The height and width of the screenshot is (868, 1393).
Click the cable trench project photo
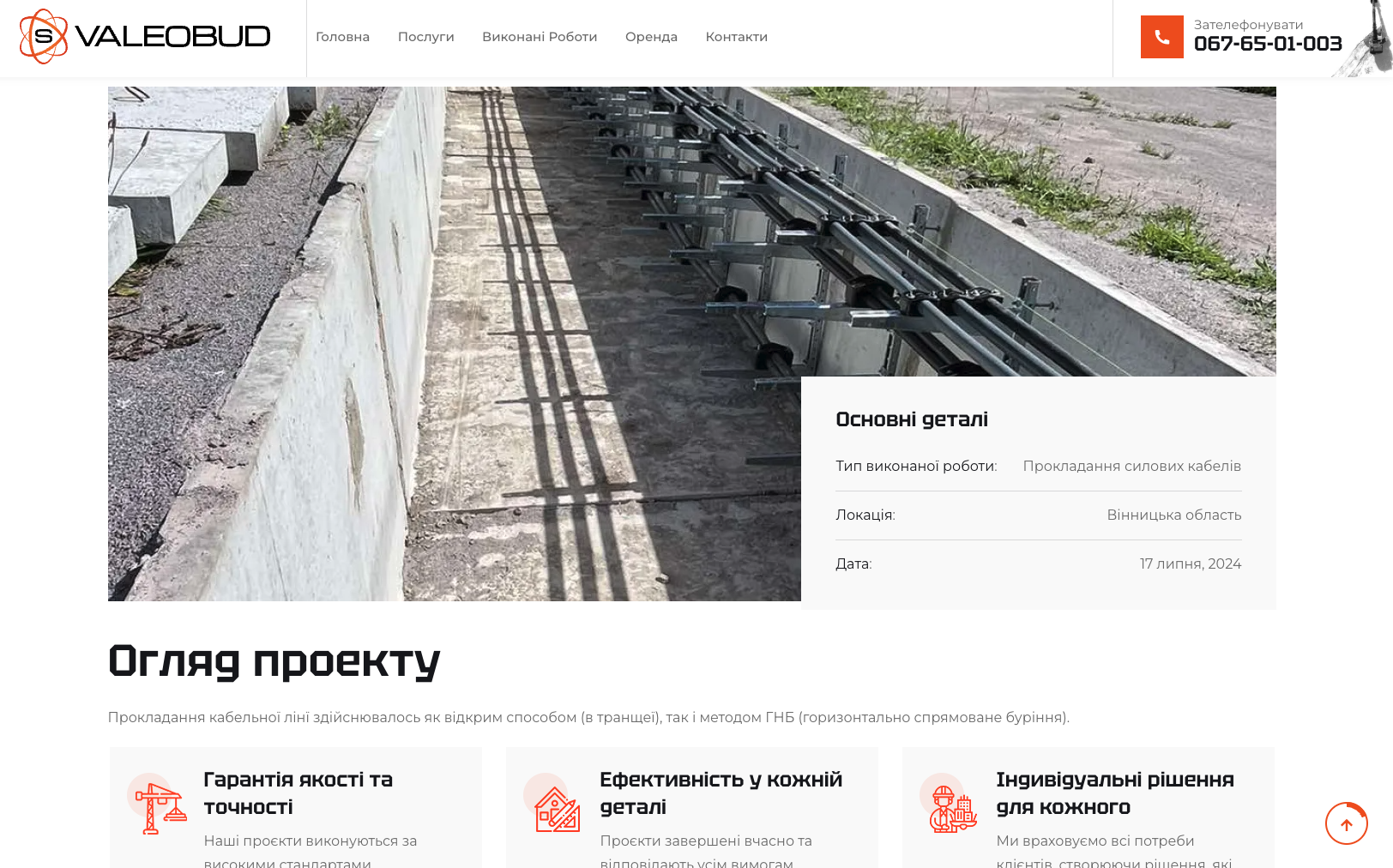pyautogui.click(x=455, y=343)
